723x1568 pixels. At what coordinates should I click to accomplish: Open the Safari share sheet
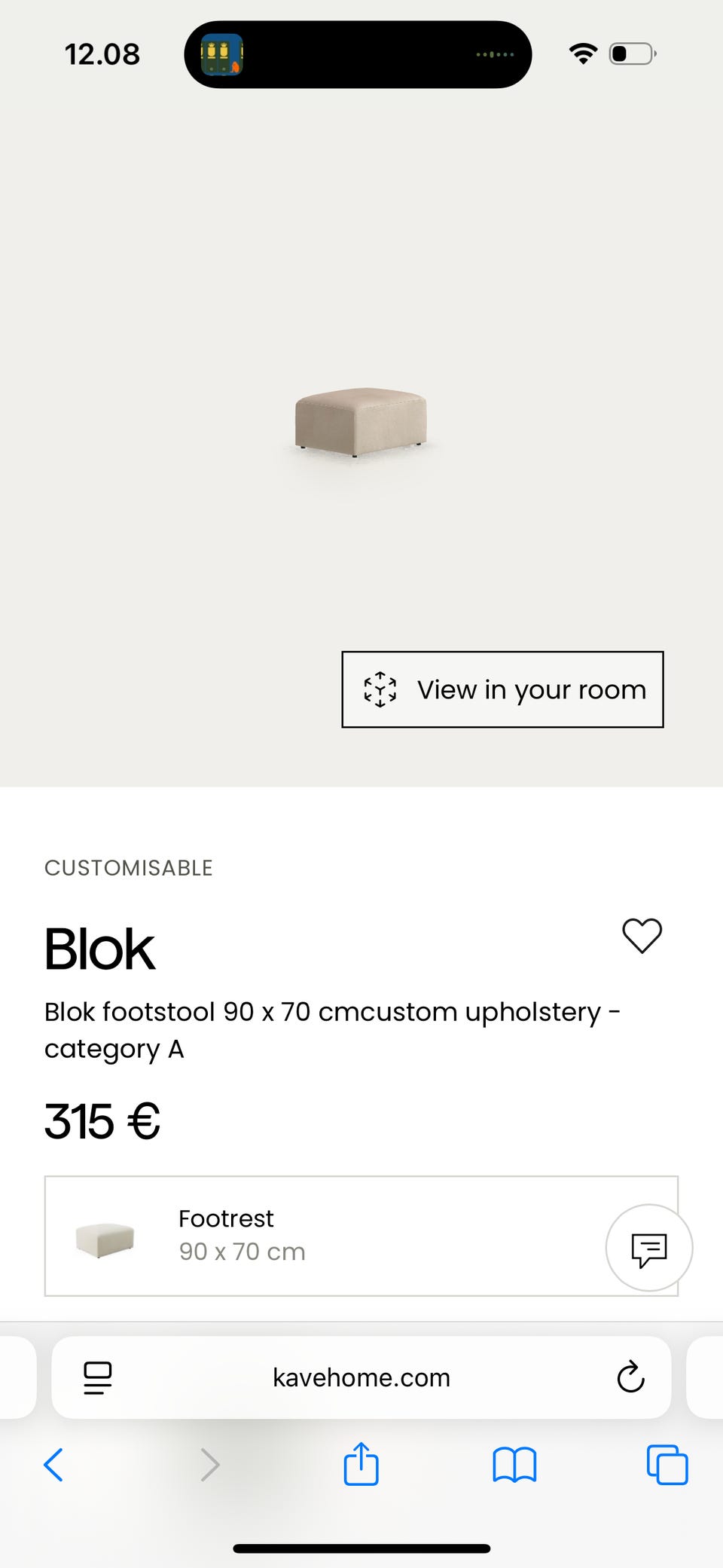point(361,1464)
